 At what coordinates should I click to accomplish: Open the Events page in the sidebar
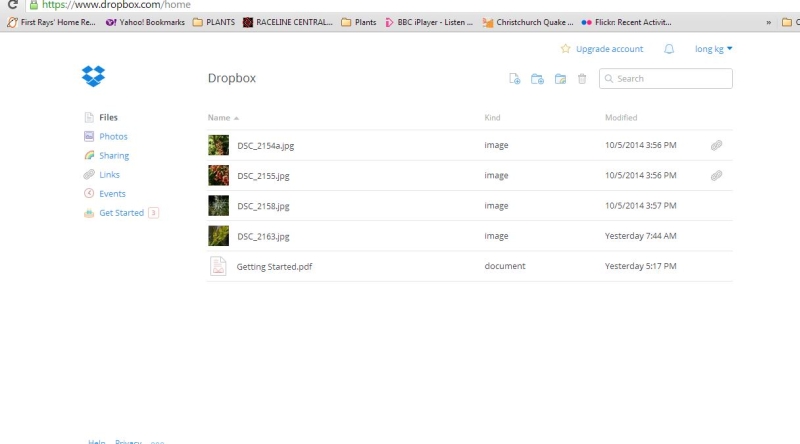click(x=112, y=194)
